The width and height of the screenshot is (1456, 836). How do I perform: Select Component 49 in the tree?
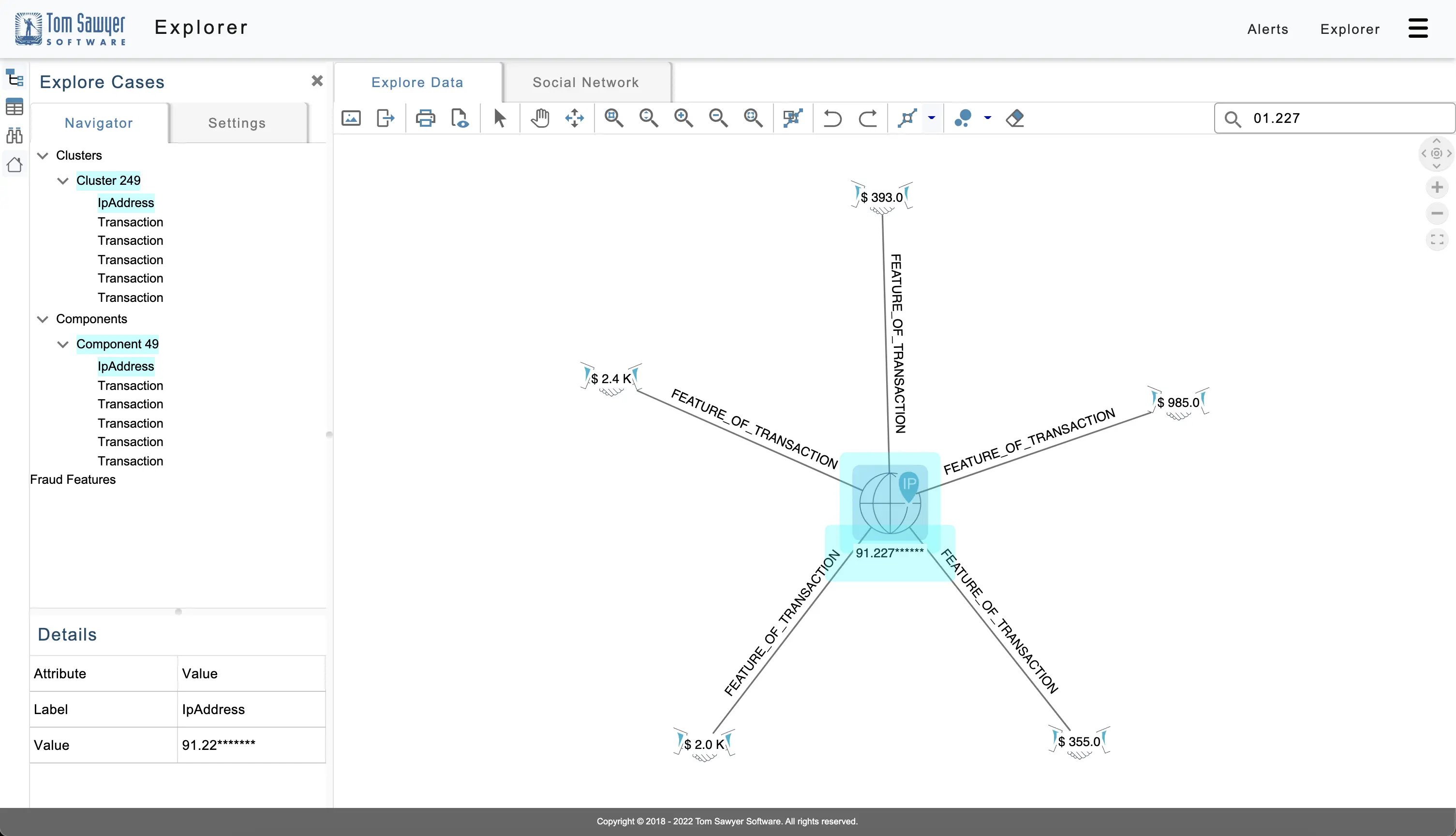point(118,344)
